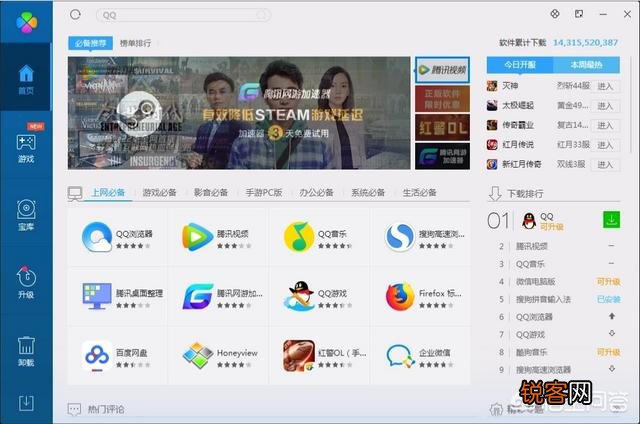
Task: Click inside the QQ search field
Action: [x=184, y=16]
